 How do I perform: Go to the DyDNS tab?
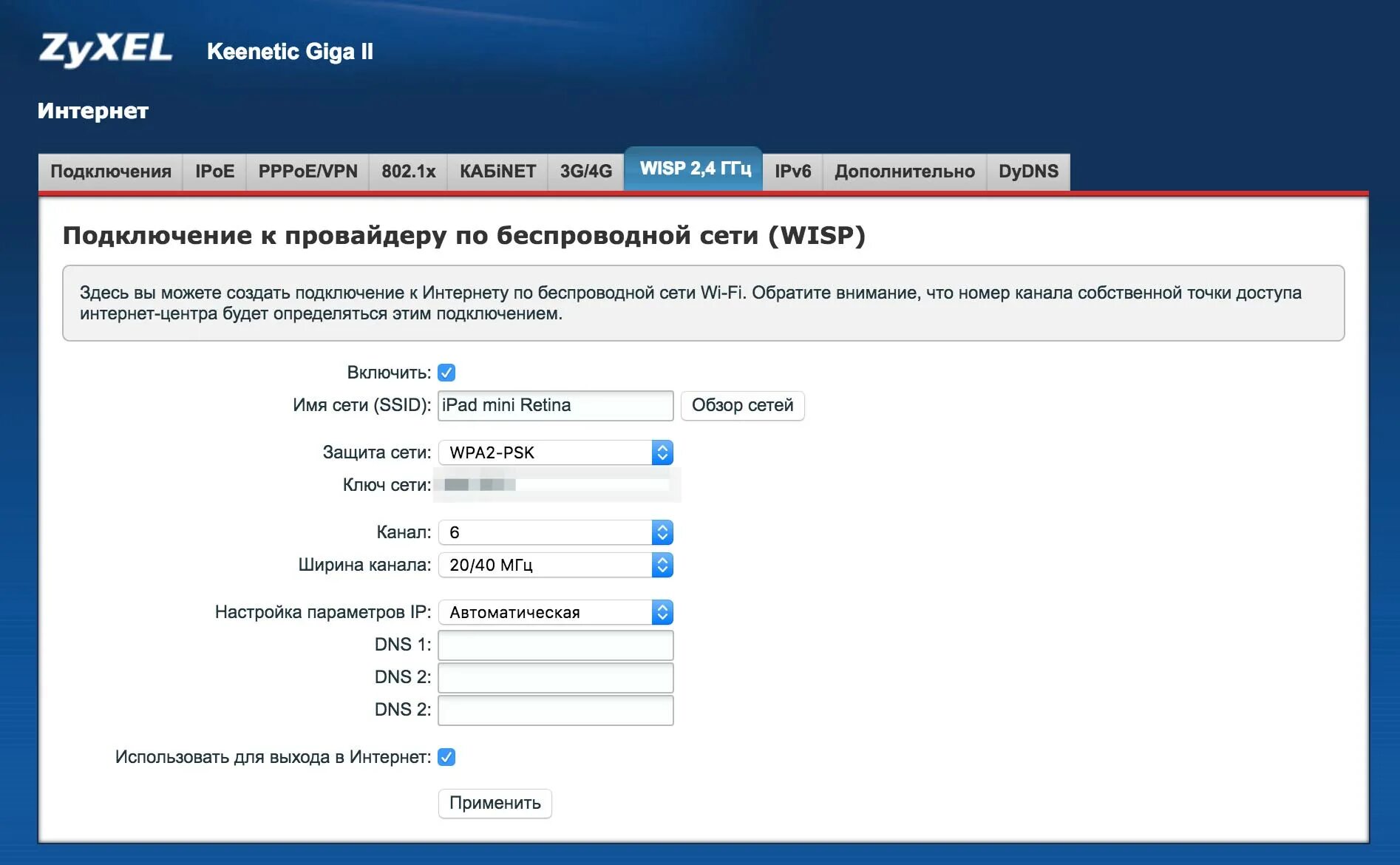tap(1028, 172)
